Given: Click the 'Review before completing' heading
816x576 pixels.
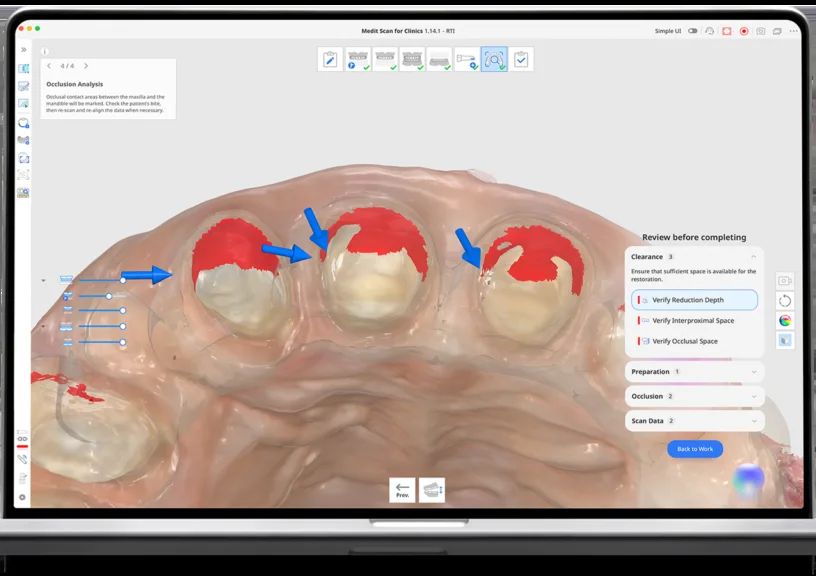Looking at the screenshot, I should (x=694, y=237).
